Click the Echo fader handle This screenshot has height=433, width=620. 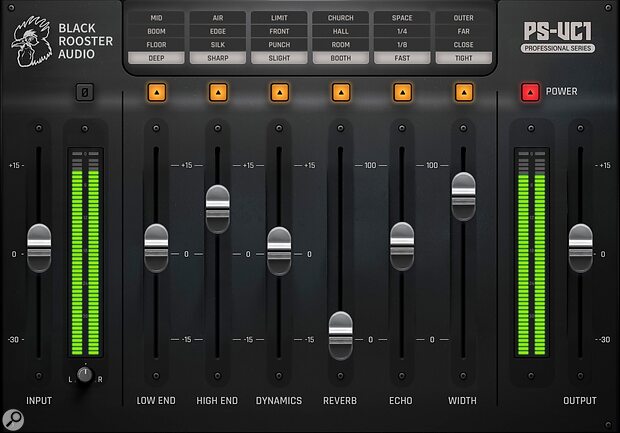402,246
